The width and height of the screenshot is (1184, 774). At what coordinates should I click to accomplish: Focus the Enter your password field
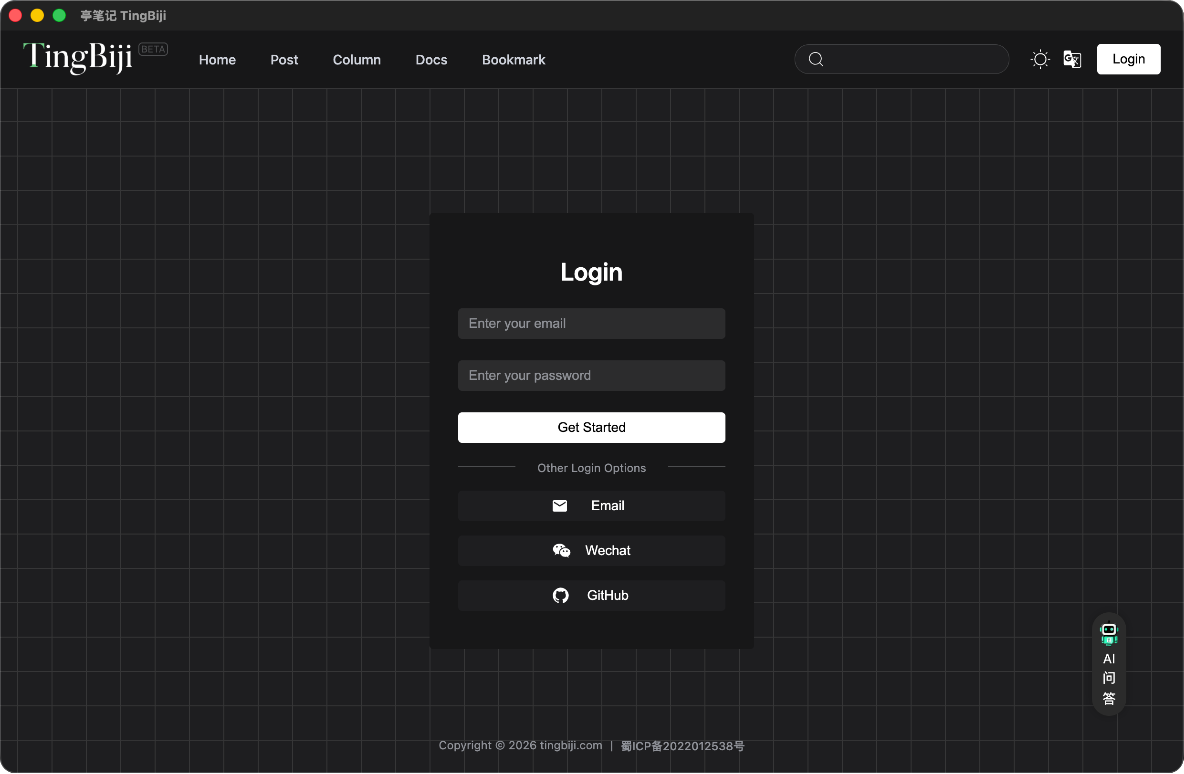(591, 376)
